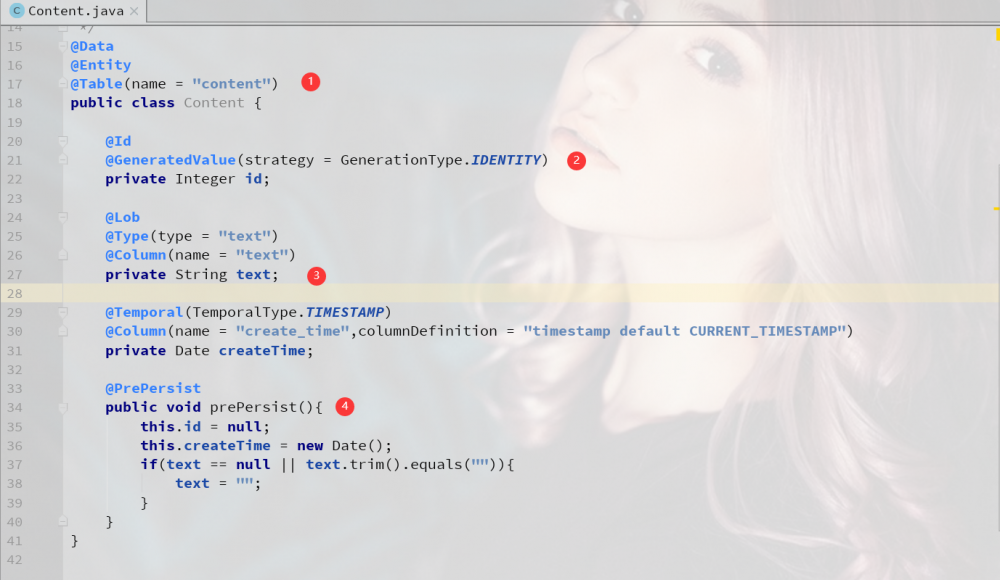Screen dimensions: 1000x580
Task: Collapse the @Data annotation fold region
Action: [62, 46]
